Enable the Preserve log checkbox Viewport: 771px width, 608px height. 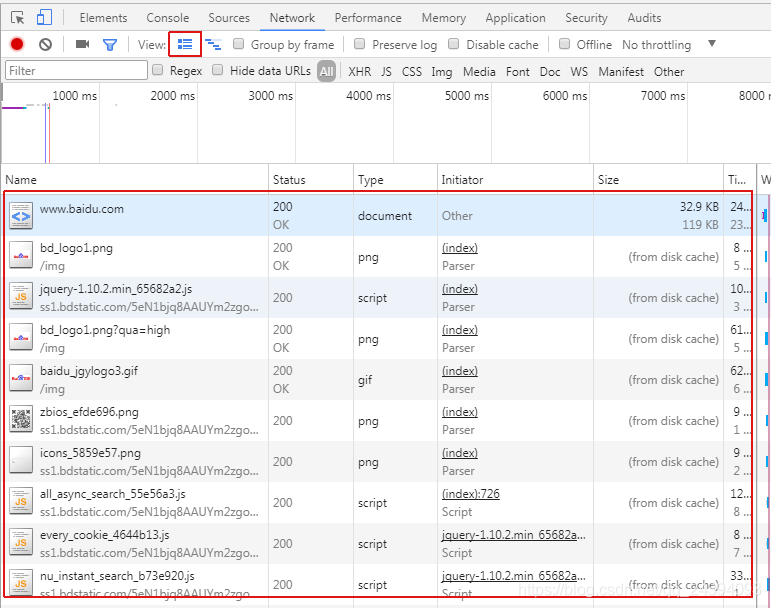point(359,44)
